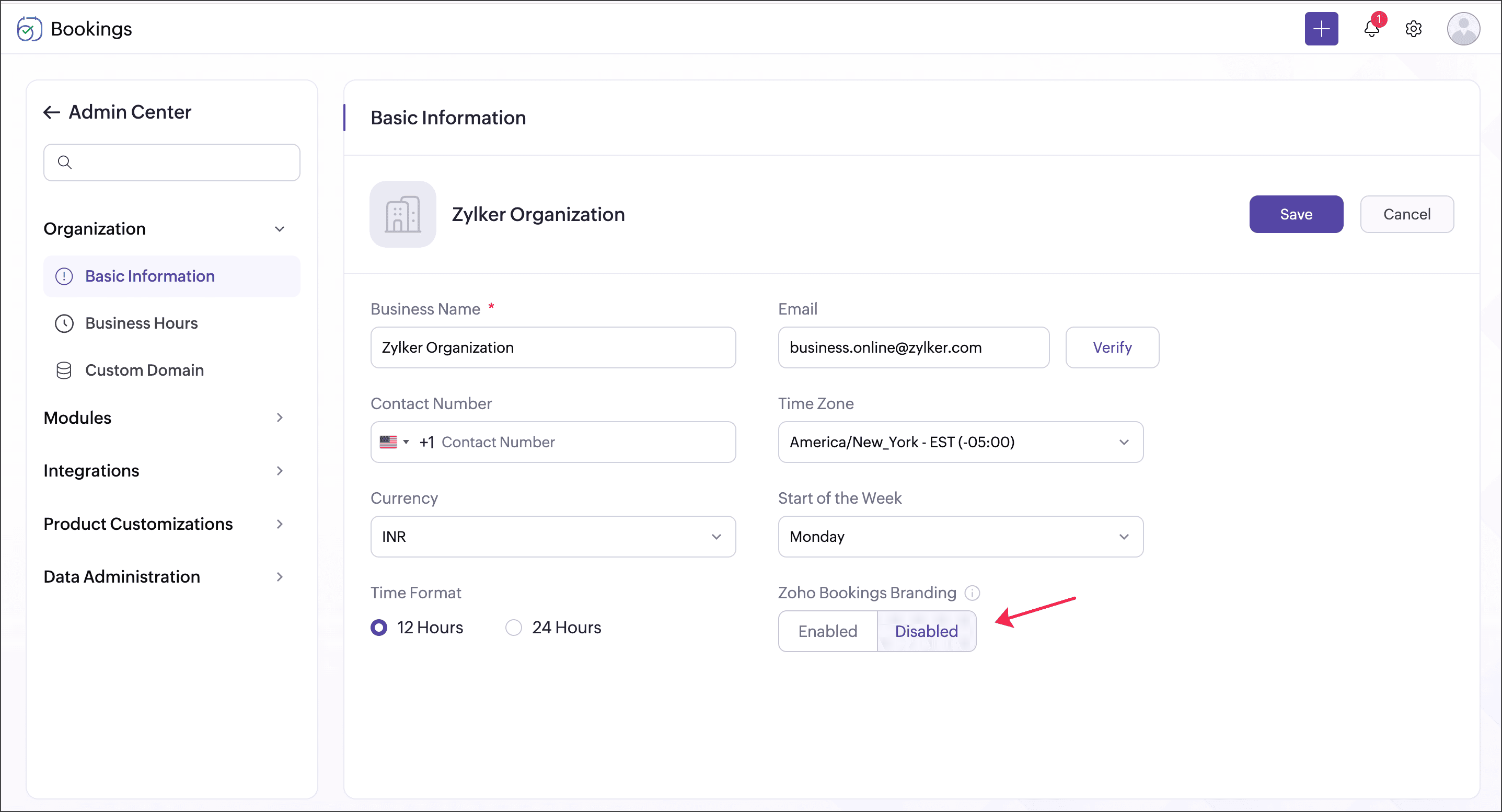Open the country code flag selector

394,442
